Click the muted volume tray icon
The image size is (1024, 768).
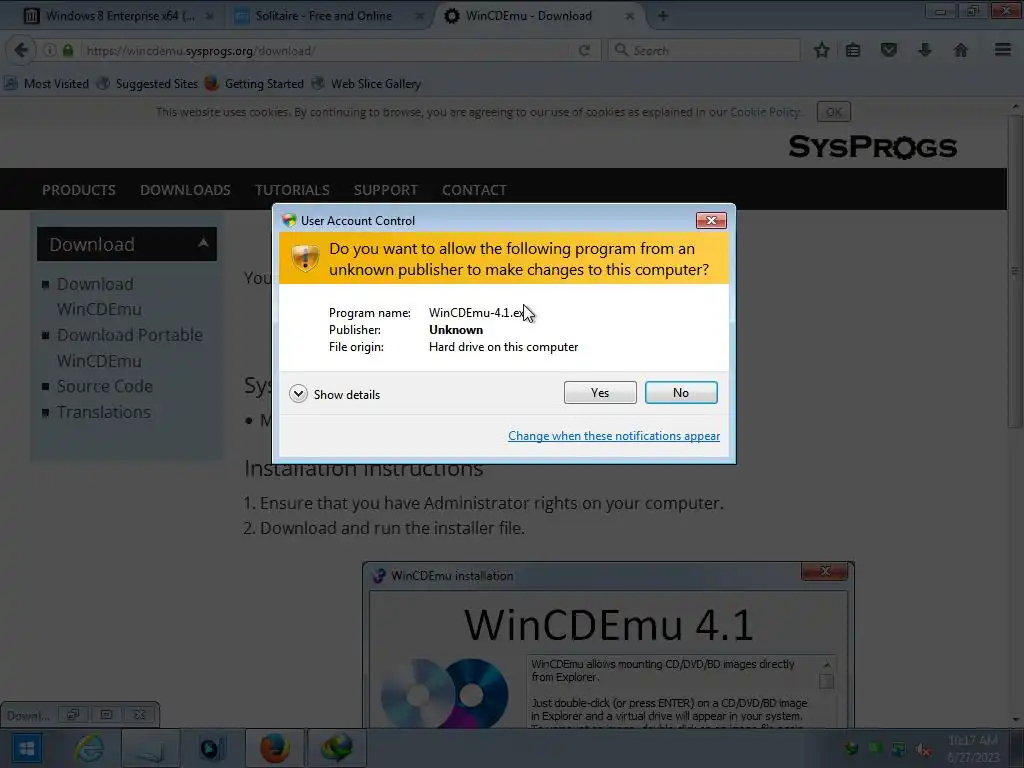922,749
